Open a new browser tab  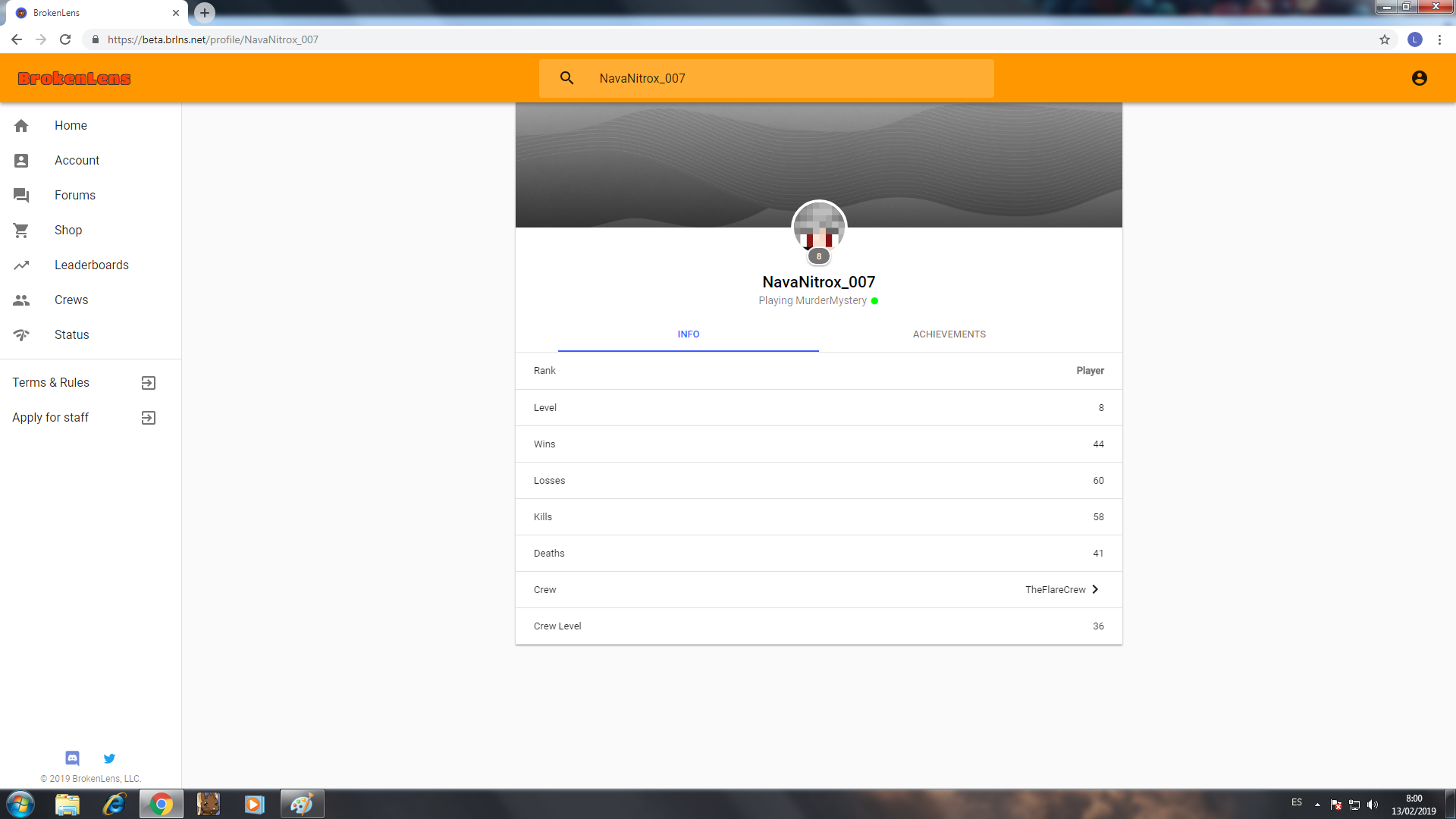point(205,13)
